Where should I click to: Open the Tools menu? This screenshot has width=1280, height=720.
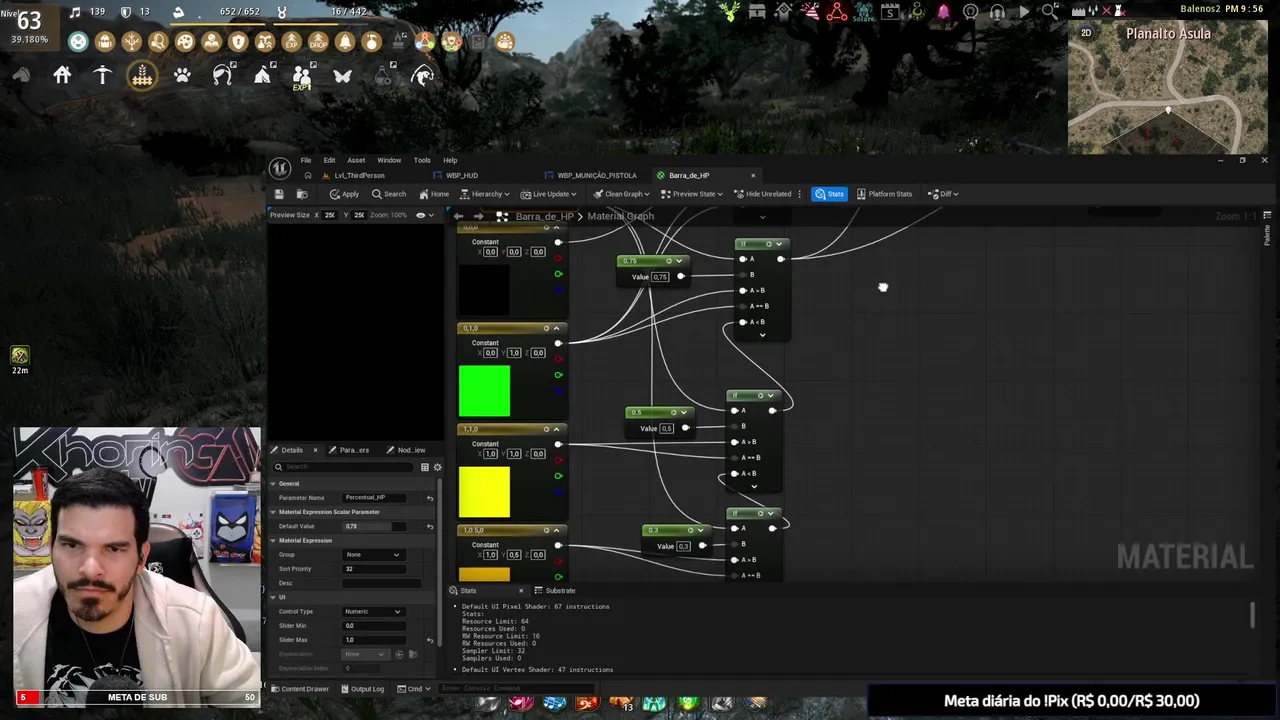click(422, 160)
